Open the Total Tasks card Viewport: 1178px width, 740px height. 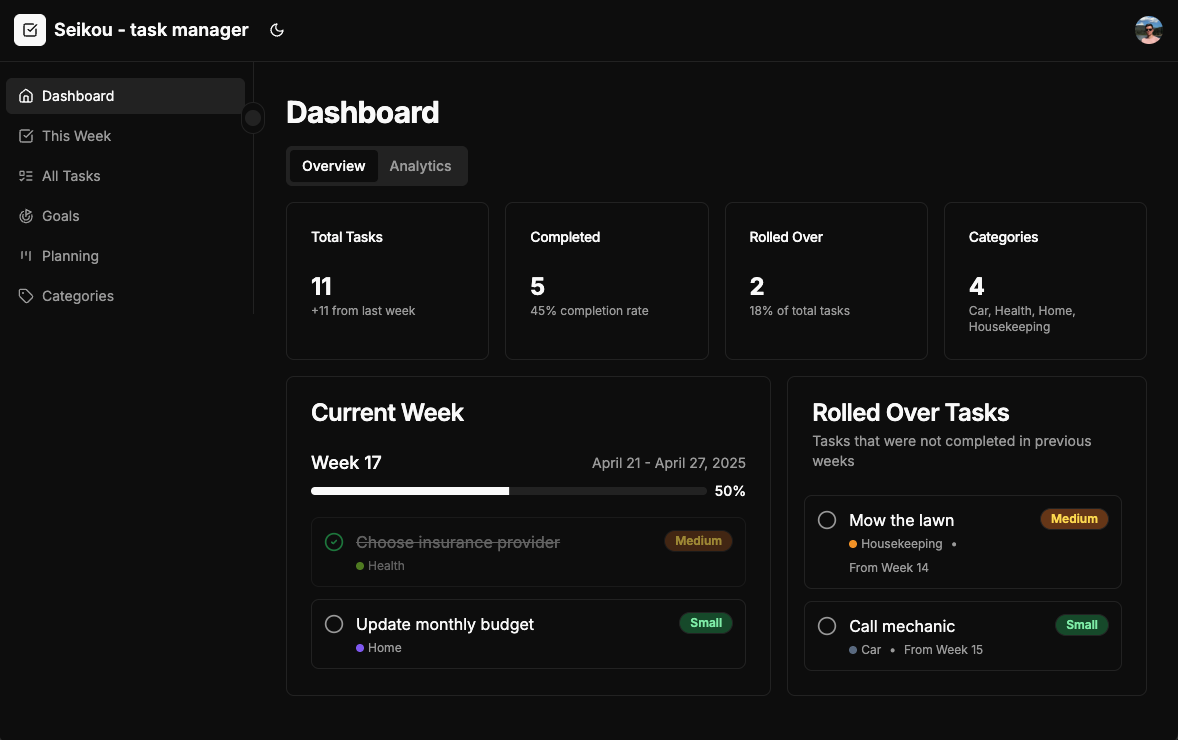(x=388, y=281)
